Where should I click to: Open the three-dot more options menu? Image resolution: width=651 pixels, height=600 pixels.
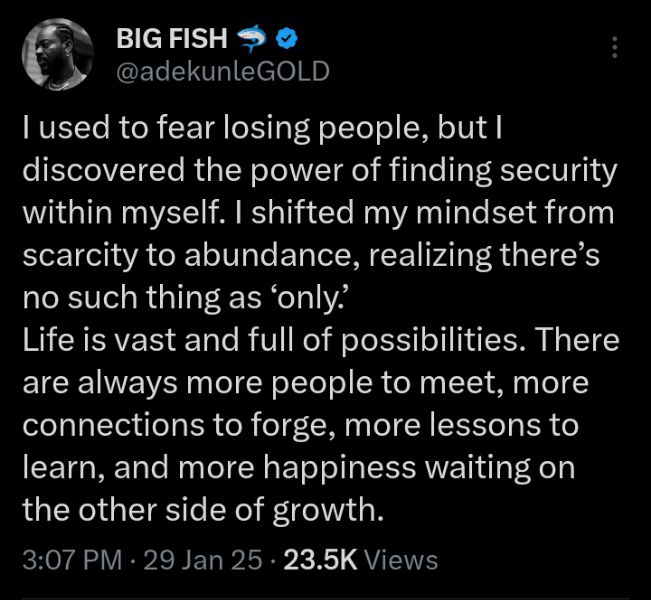[615, 47]
